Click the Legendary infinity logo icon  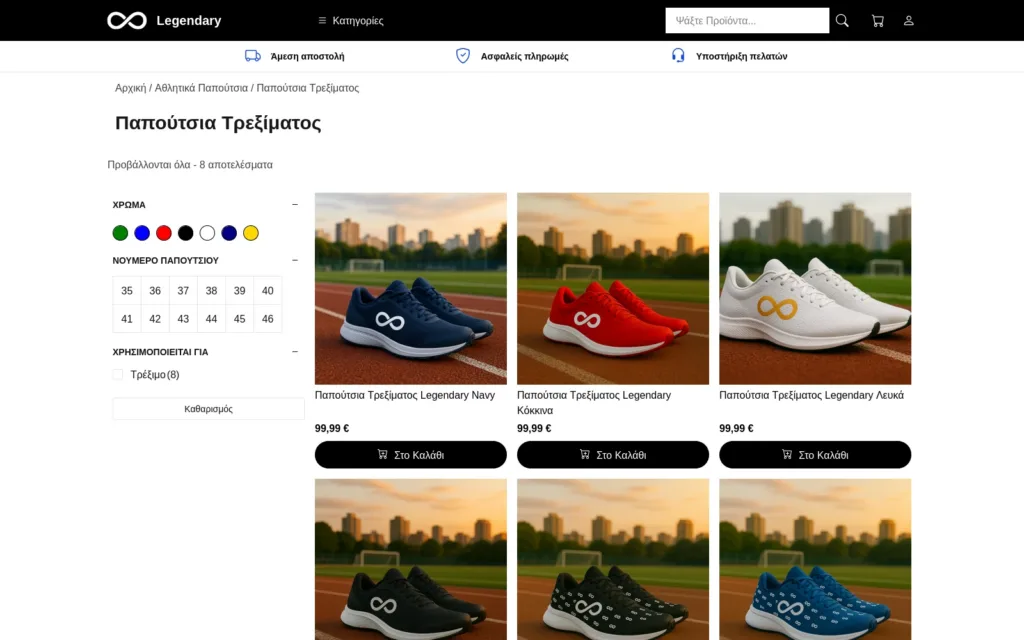click(x=127, y=21)
